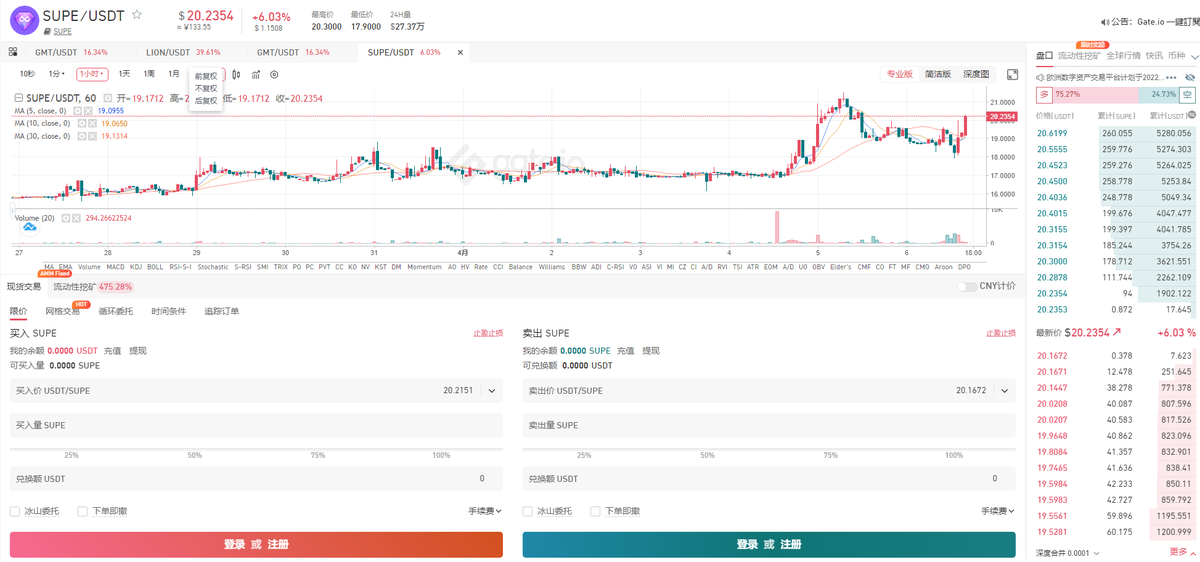Open the candlestick chart style icon

236,74
